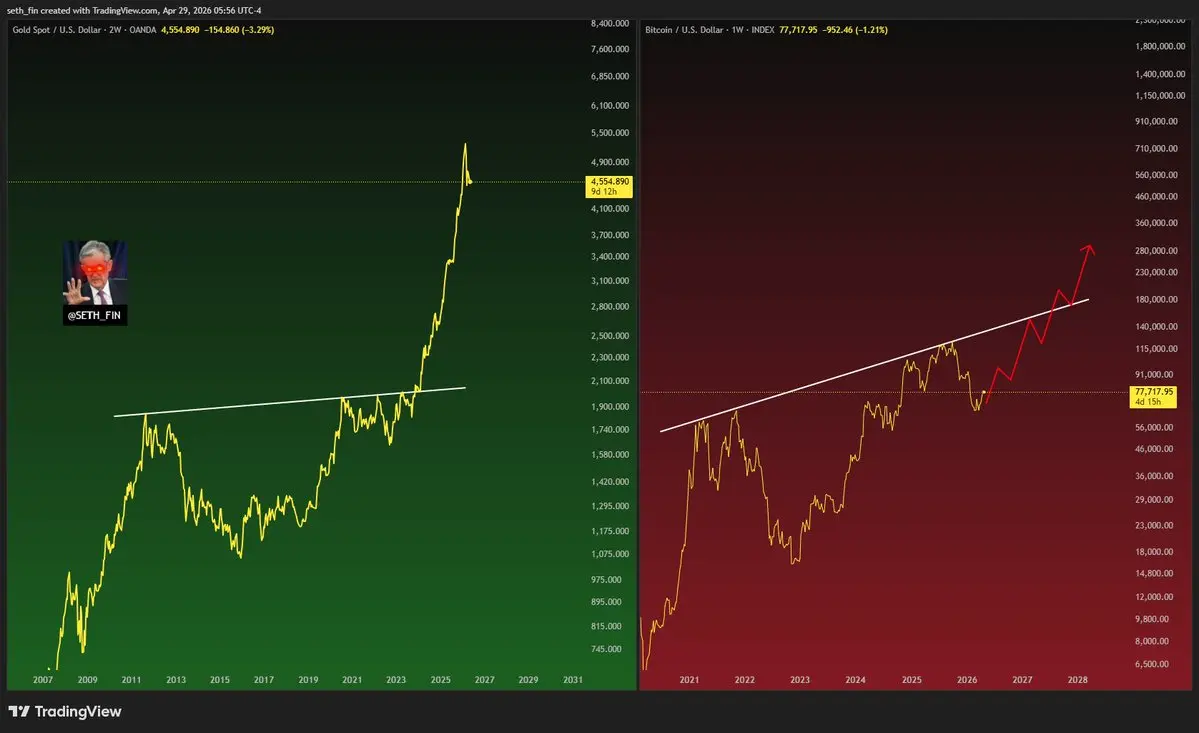Image resolution: width=1199 pixels, height=733 pixels.
Task: Click 4,100.000 on the gold price scale
Action: (x=609, y=209)
